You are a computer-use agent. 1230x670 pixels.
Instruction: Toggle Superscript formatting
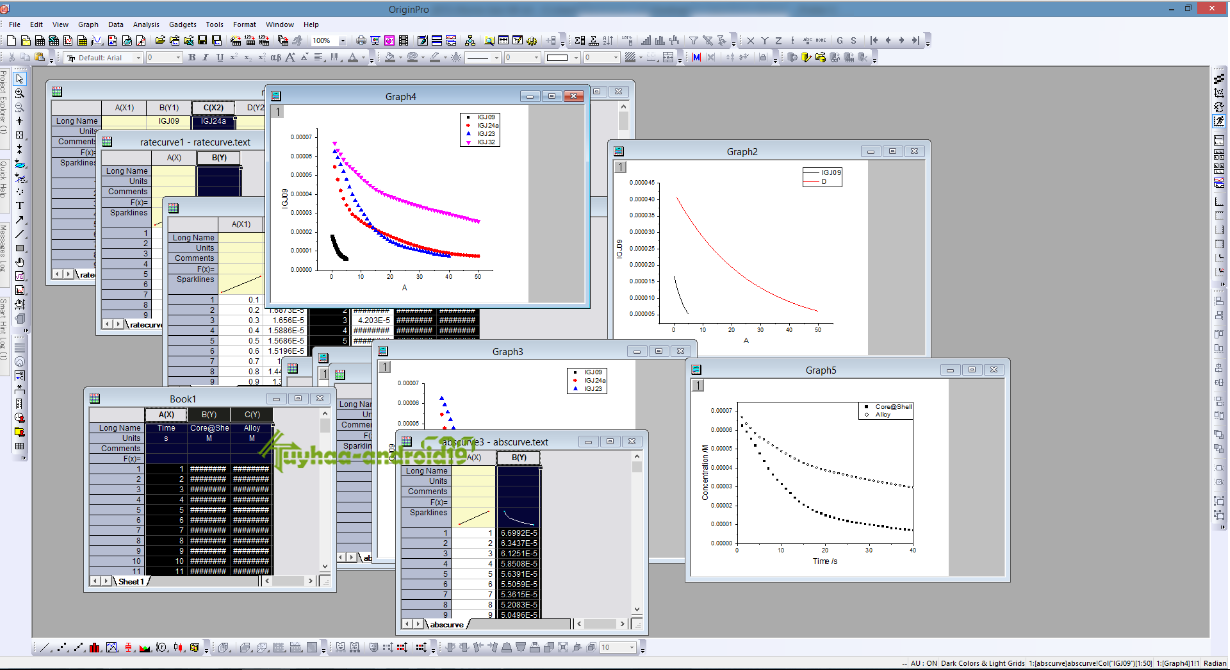click(233, 58)
